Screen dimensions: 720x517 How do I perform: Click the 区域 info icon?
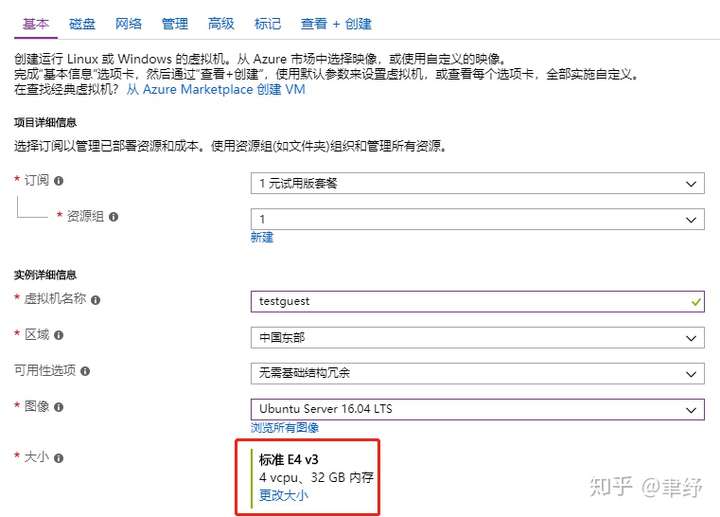click(x=58, y=335)
